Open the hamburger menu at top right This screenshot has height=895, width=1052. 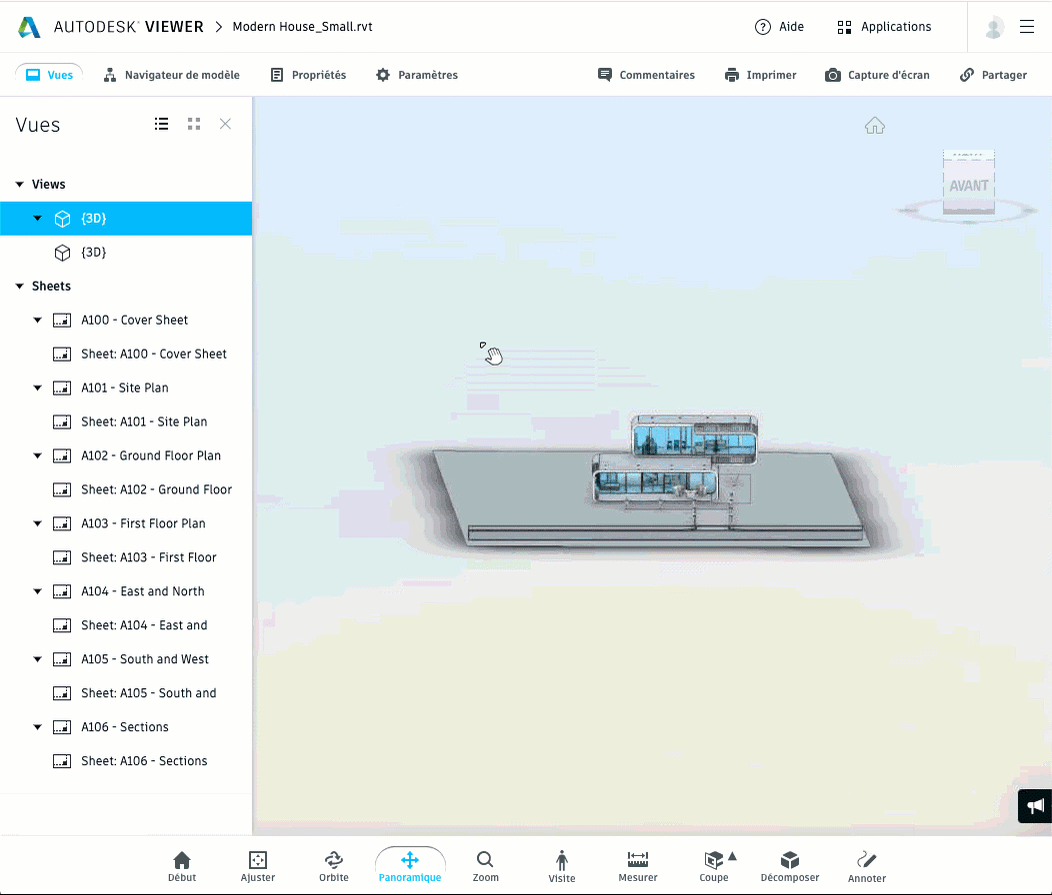pos(1027,27)
